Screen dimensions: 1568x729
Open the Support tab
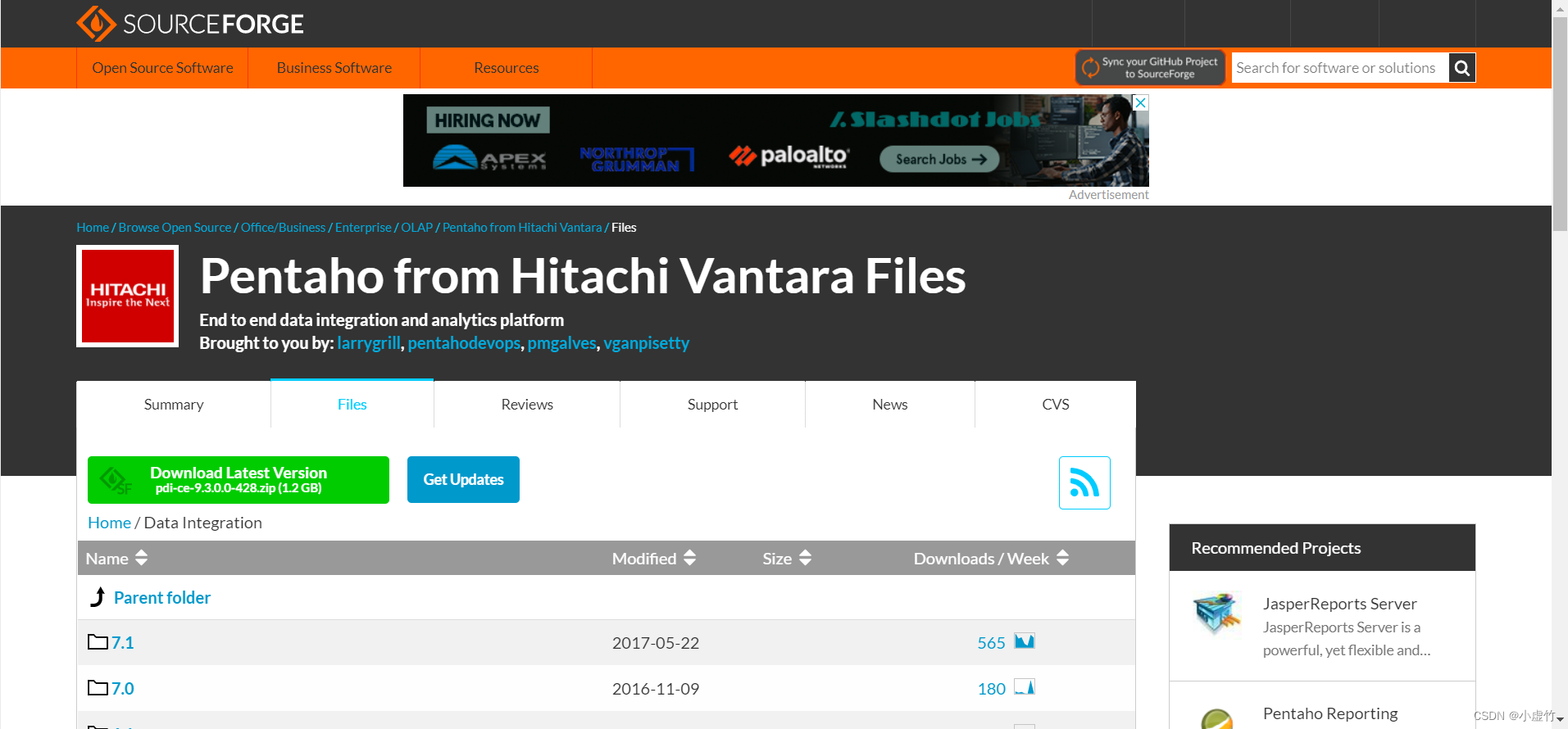coord(712,405)
